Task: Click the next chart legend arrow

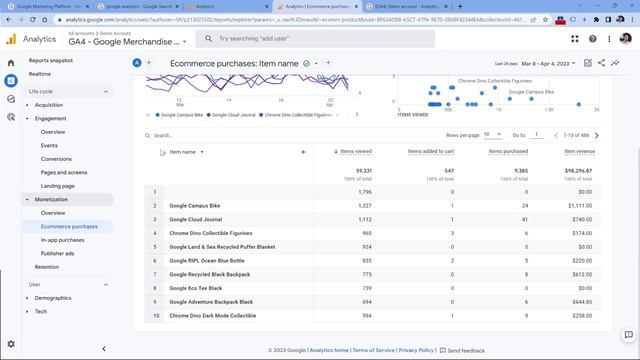Action: [x=357, y=115]
